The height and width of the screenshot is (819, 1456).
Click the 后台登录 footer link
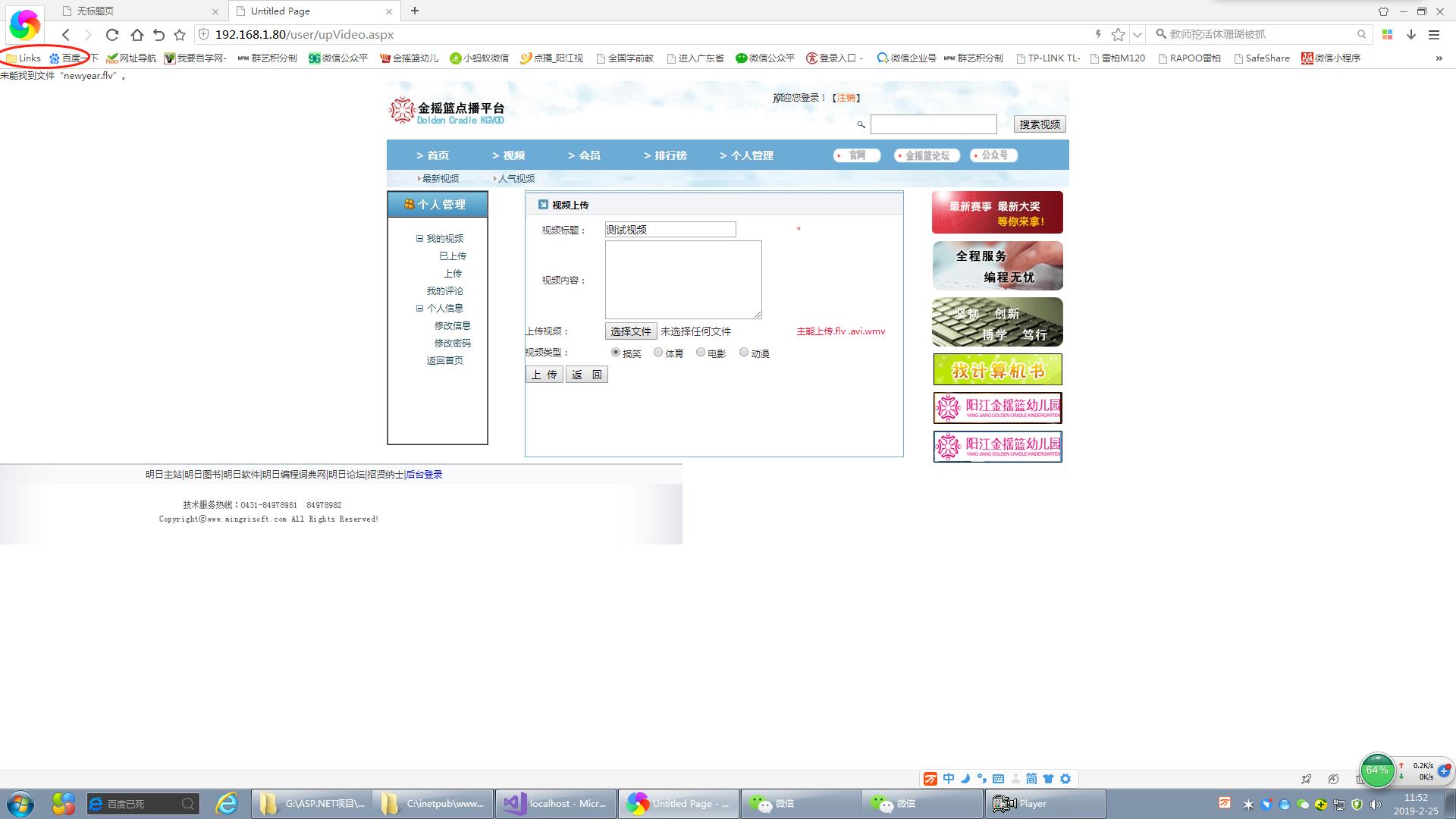point(424,475)
